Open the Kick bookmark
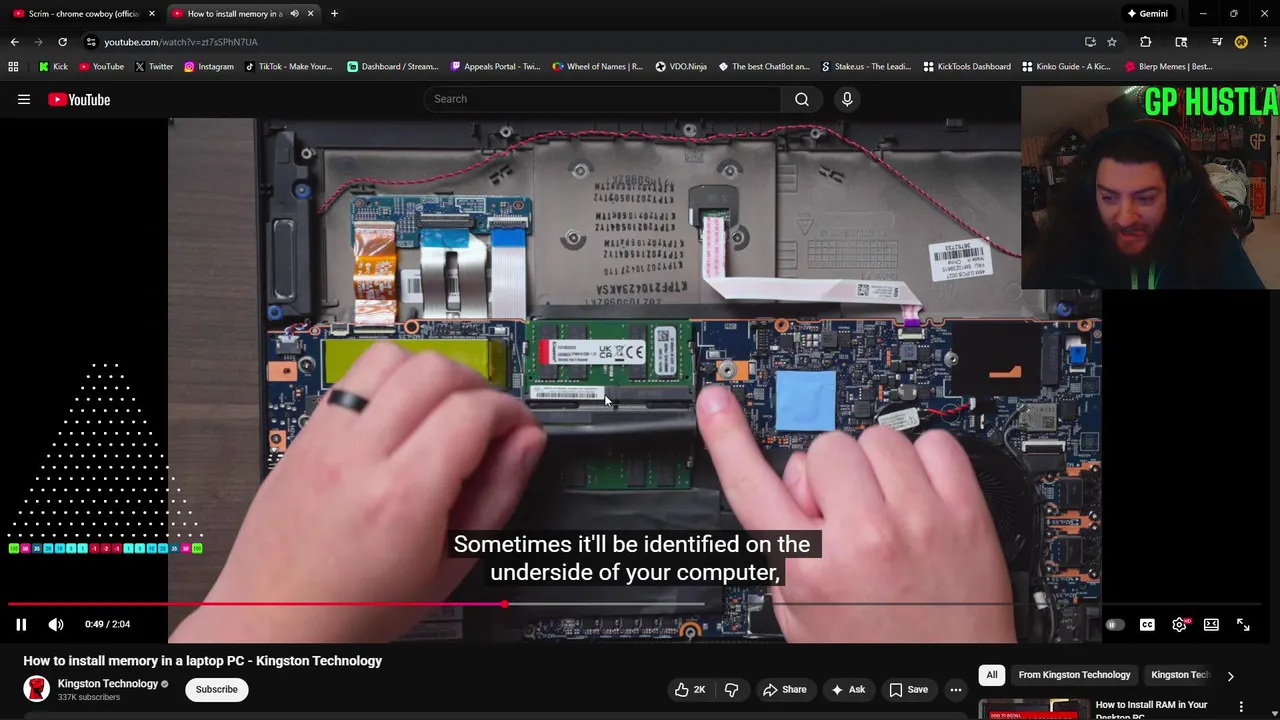The image size is (1280, 720). pyautogui.click(x=53, y=67)
